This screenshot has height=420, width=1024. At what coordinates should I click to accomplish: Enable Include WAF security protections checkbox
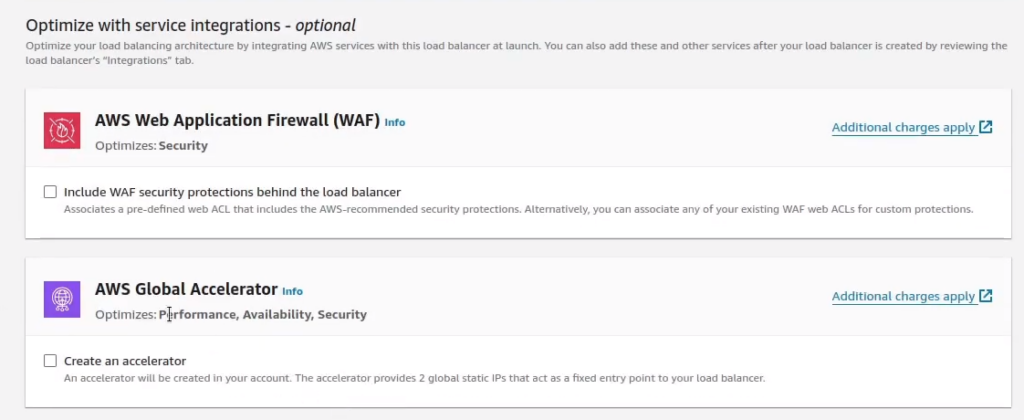[50, 192]
